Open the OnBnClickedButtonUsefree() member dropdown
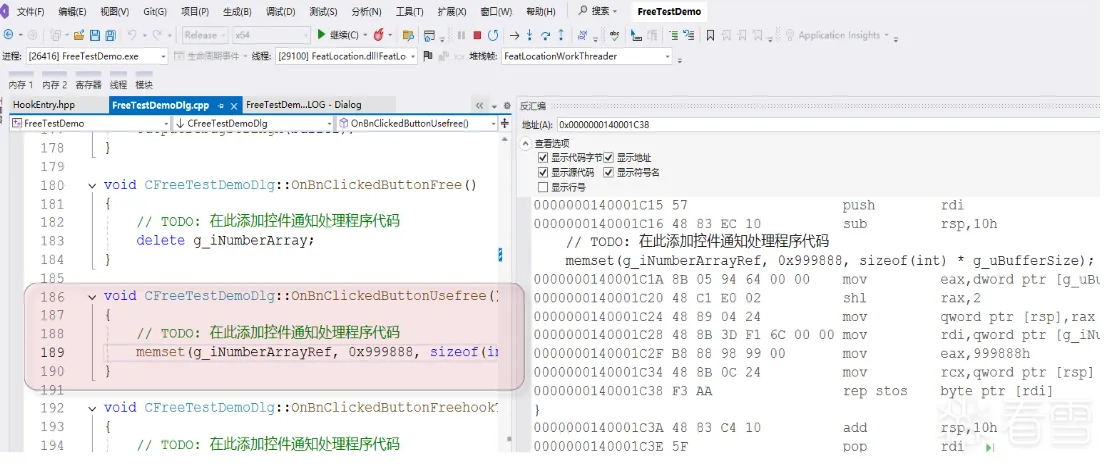This screenshot has width=1114, height=476. coord(493,123)
